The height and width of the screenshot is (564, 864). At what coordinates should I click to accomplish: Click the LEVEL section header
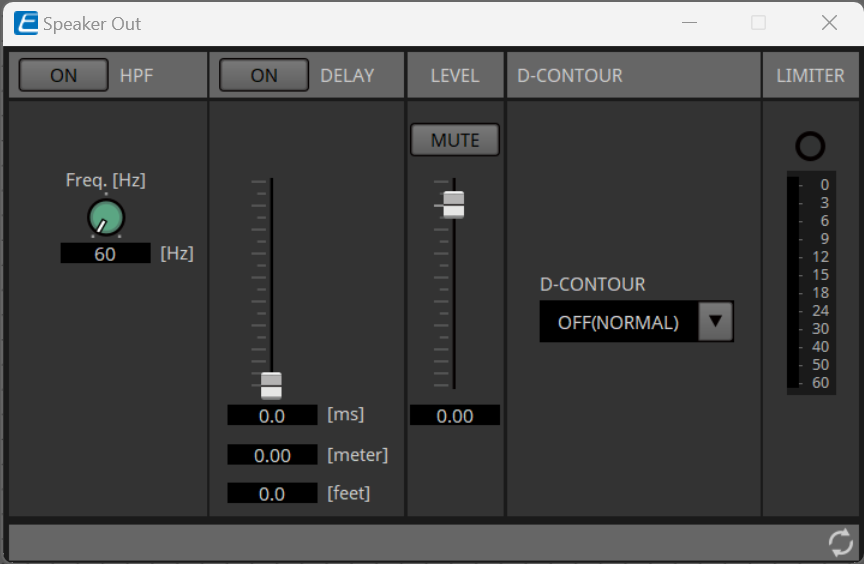tap(455, 75)
